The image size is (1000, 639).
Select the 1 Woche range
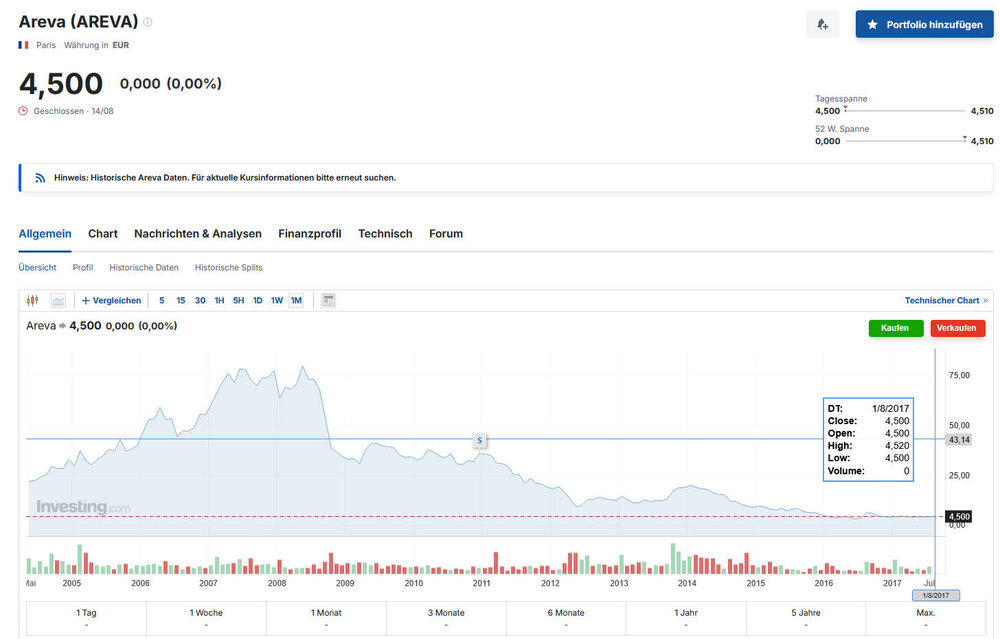206,617
